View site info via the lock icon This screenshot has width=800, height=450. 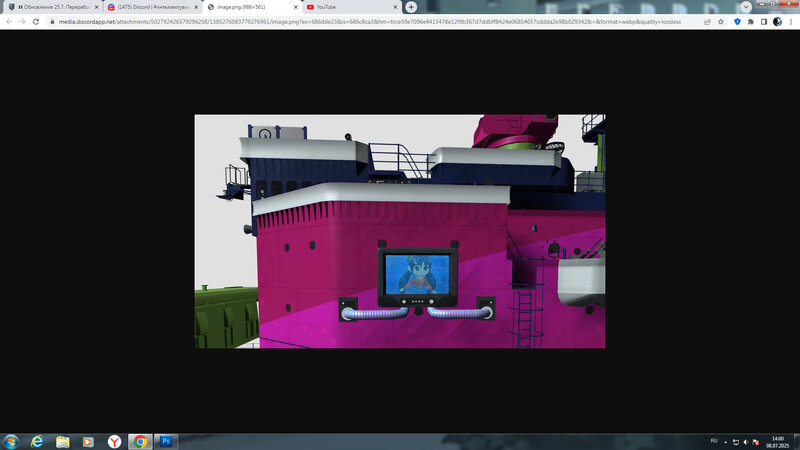click(52, 22)
